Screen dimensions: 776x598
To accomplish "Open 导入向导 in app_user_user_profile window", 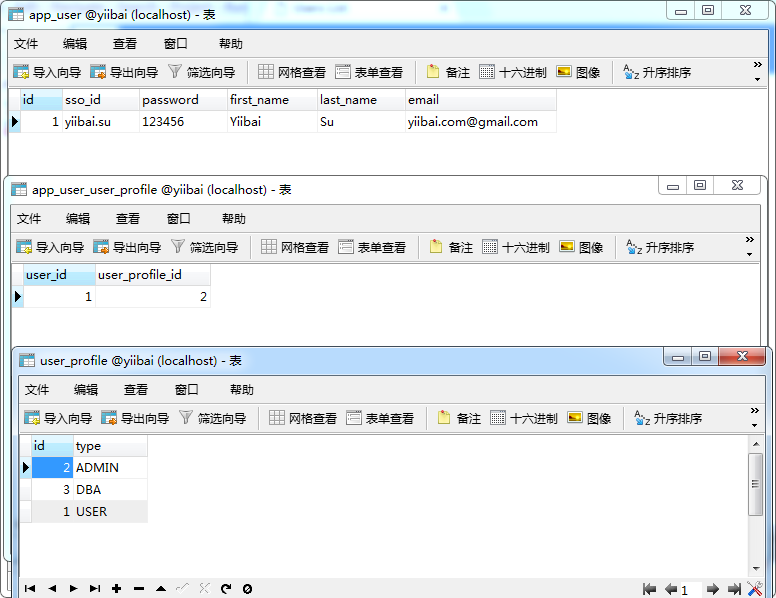I will pyautogui.click(x=50, y=247).
